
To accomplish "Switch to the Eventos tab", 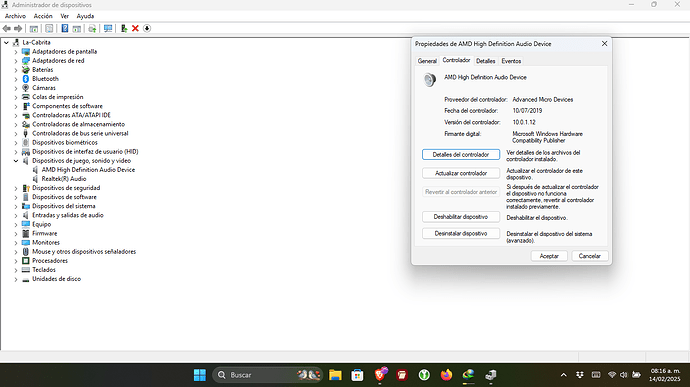I will [x=511, y=61].
